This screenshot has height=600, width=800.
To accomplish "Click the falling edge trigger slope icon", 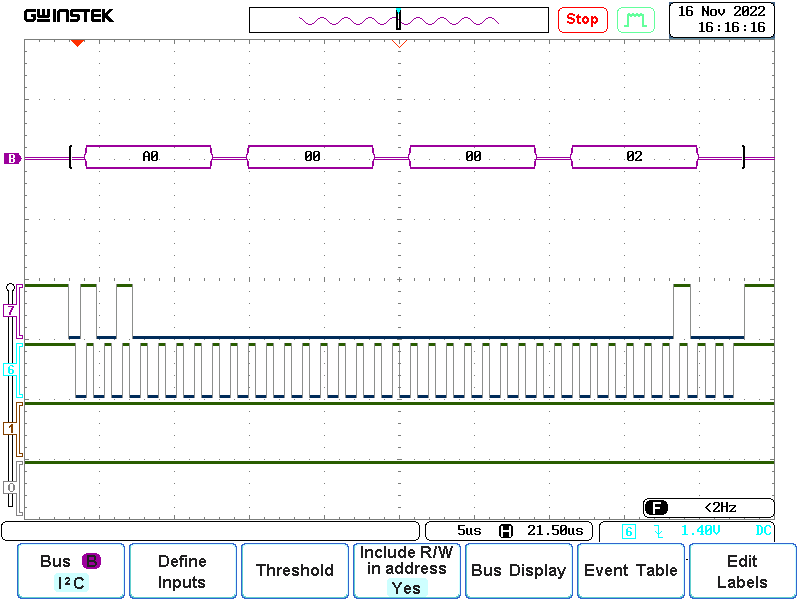I will (x=658, y=531).
